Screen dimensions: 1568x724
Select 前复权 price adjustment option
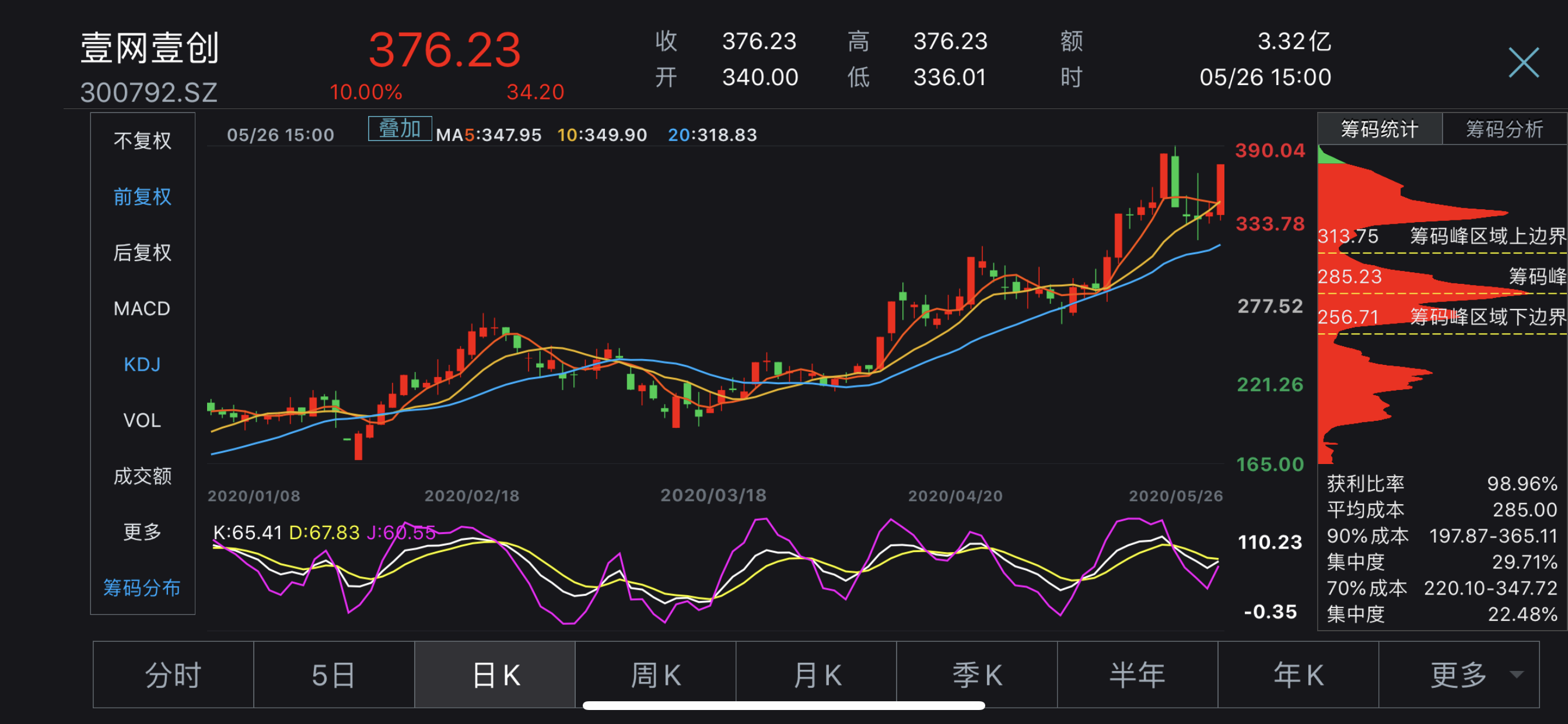click(x=142, y=196)
